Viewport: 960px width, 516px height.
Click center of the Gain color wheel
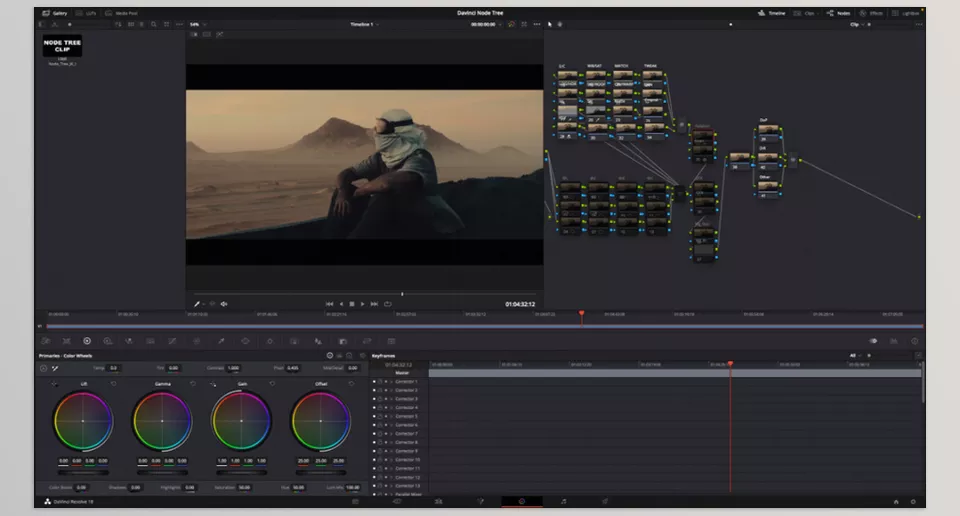coord(241,420)
